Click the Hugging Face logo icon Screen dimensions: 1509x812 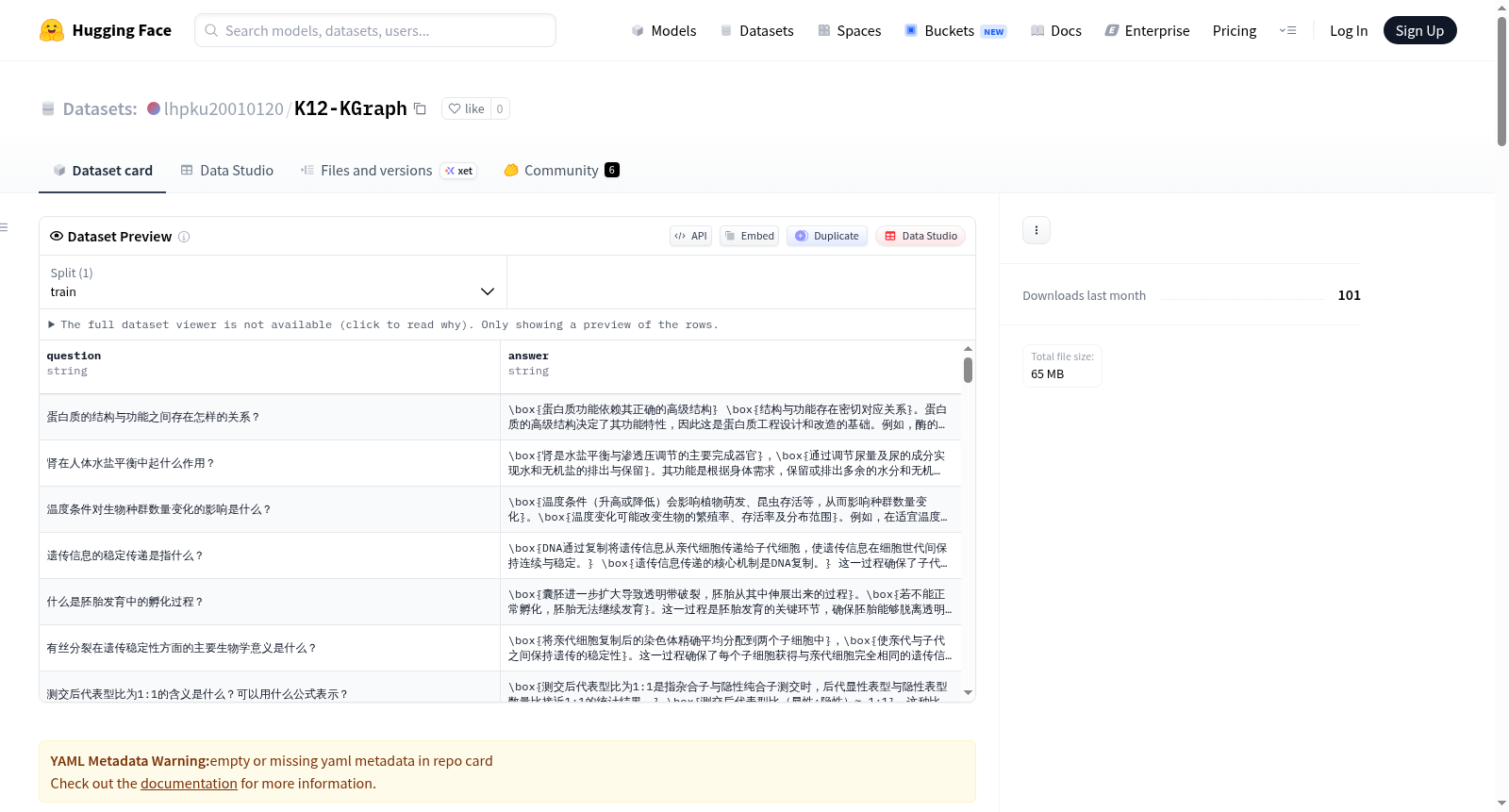pyautogui.click(x=52, y=30)
